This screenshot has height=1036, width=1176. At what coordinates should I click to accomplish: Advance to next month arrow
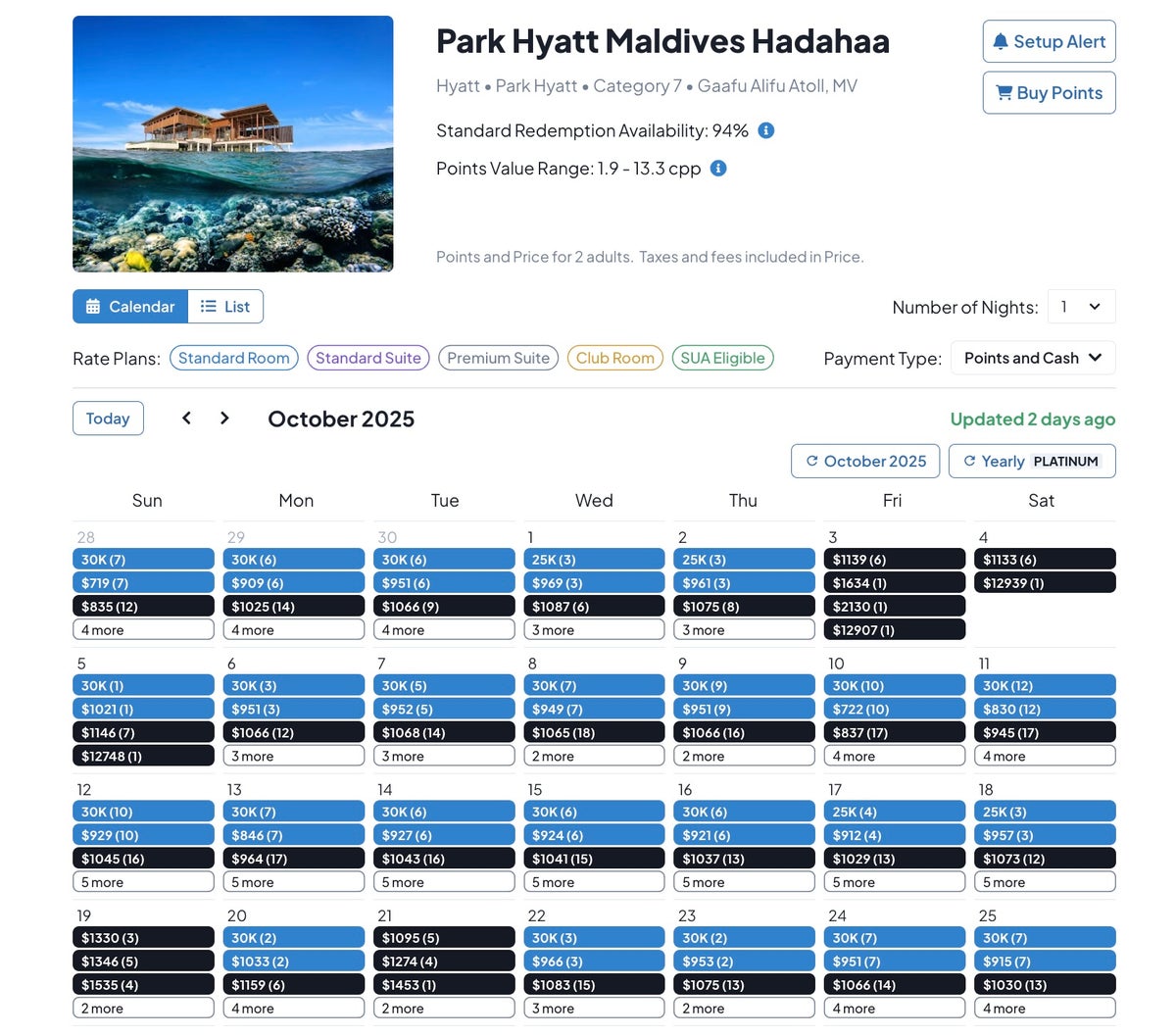pos(224,419)
